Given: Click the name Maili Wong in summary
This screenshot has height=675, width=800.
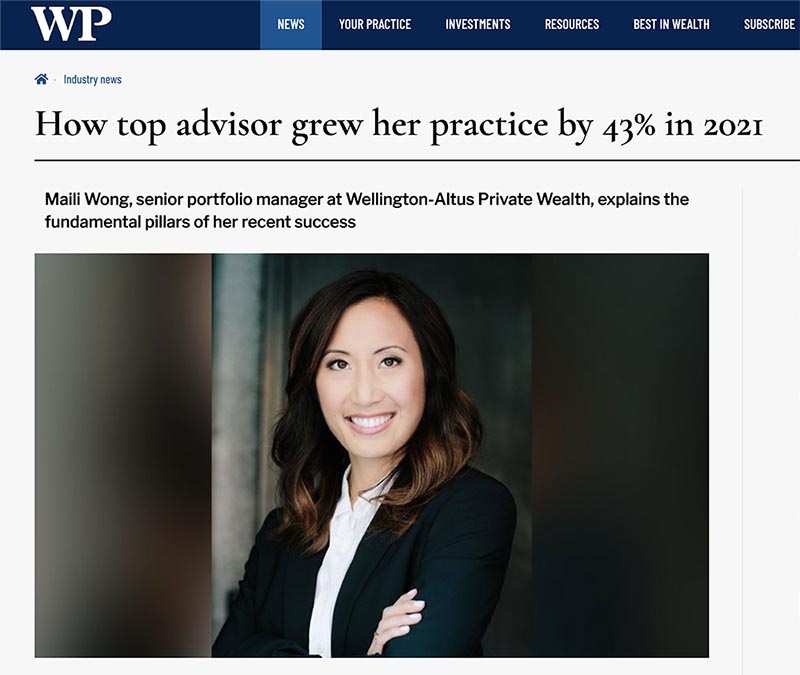Looking at the screenshot, I should coord(87,199).
